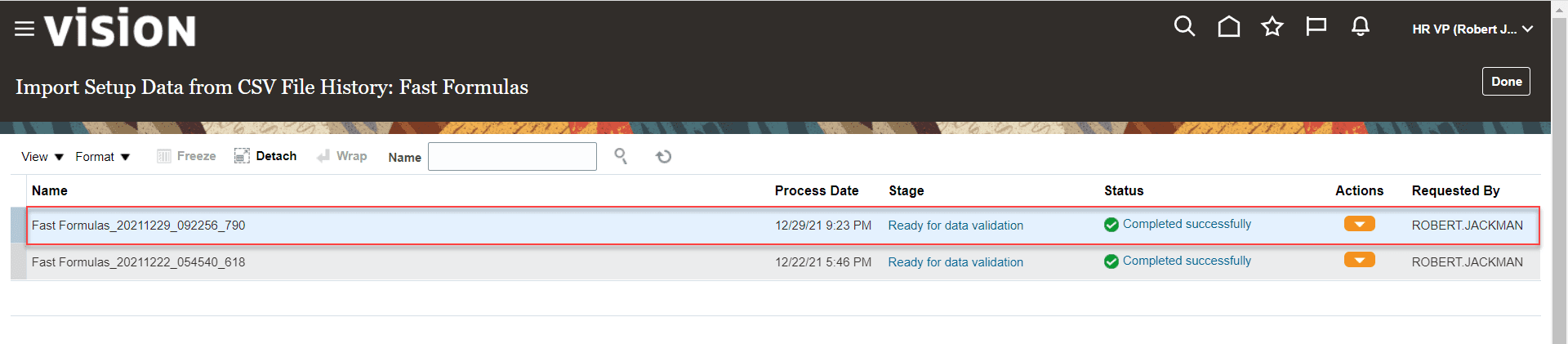Run name search with magnifier icon
The height and width of the screenshot is (344, 1568).
[621, 156]
